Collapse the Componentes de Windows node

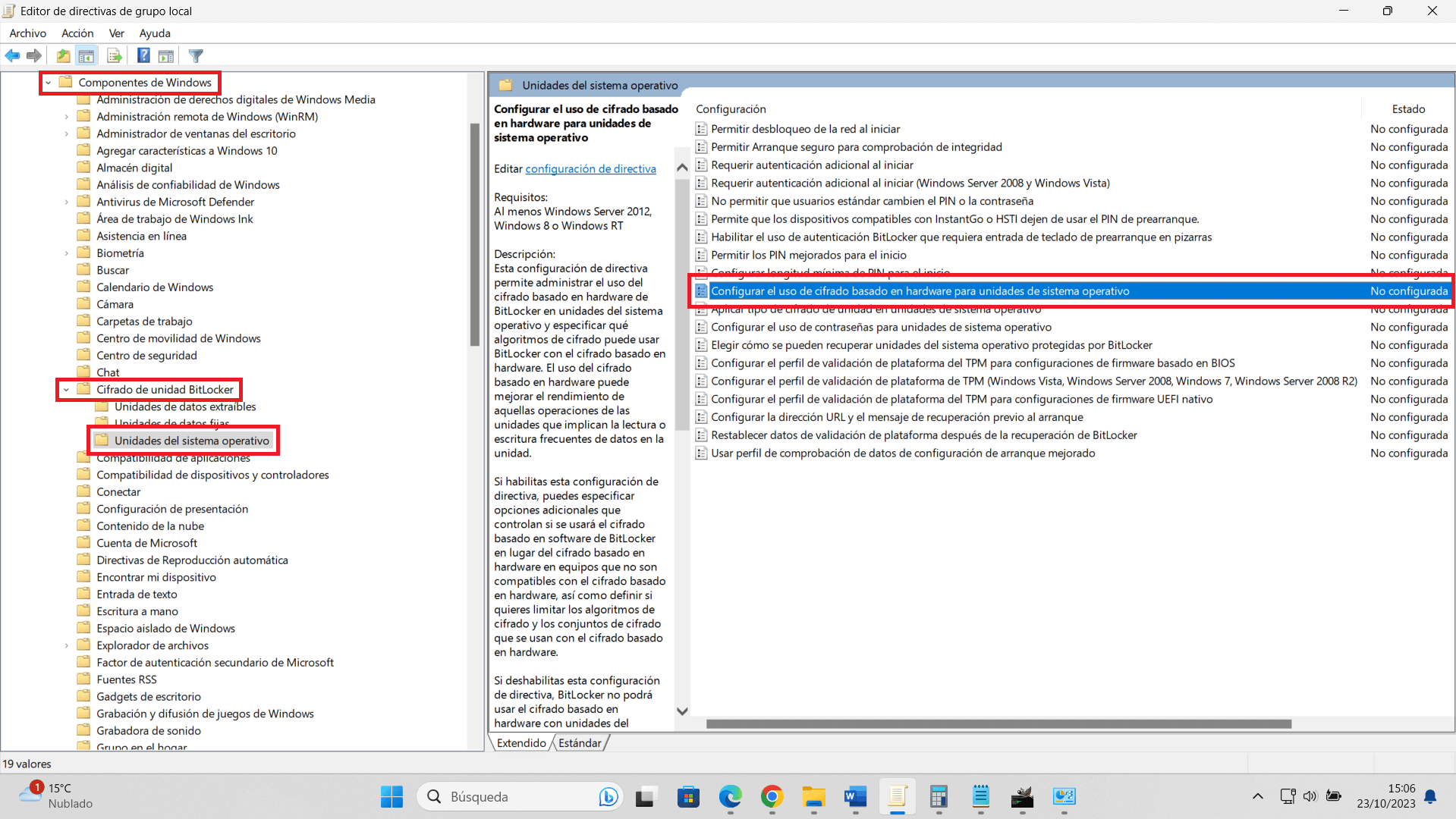pos(48,83)
